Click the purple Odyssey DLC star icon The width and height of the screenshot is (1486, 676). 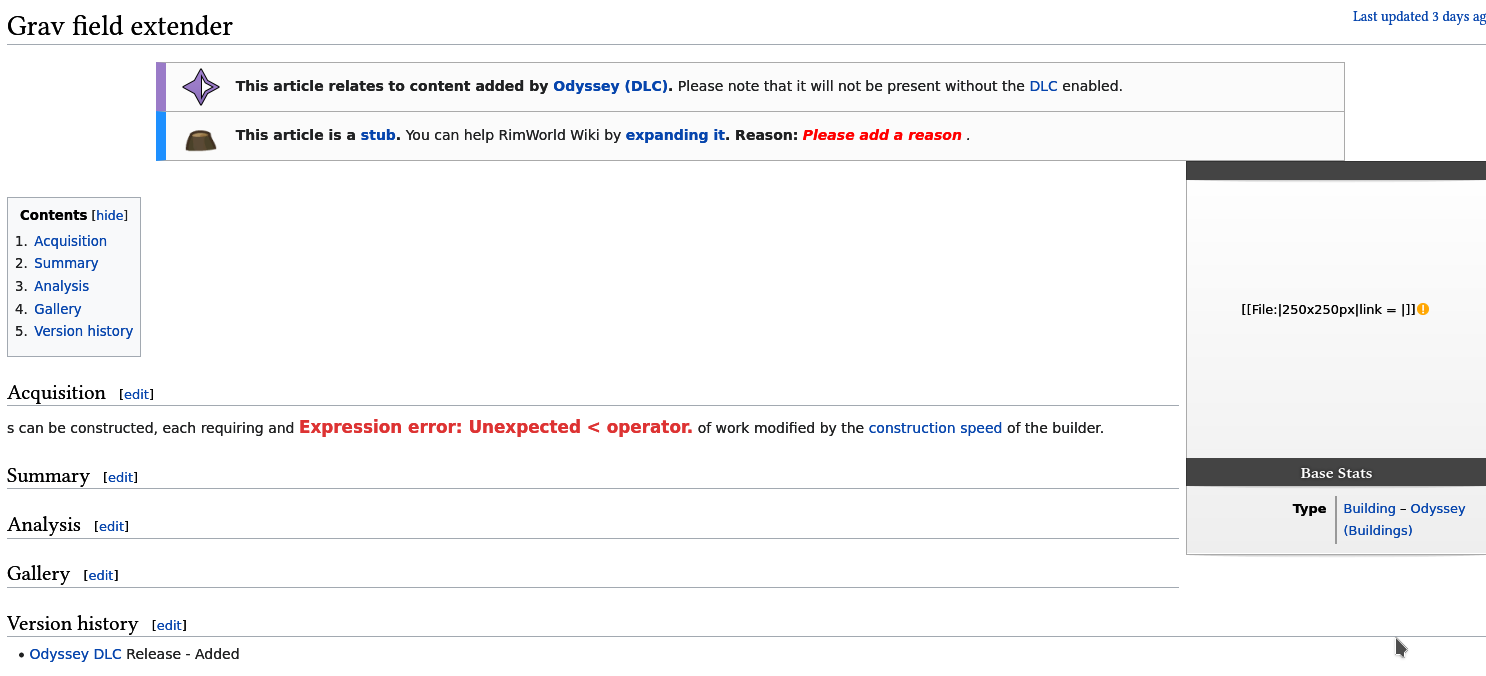201,87
